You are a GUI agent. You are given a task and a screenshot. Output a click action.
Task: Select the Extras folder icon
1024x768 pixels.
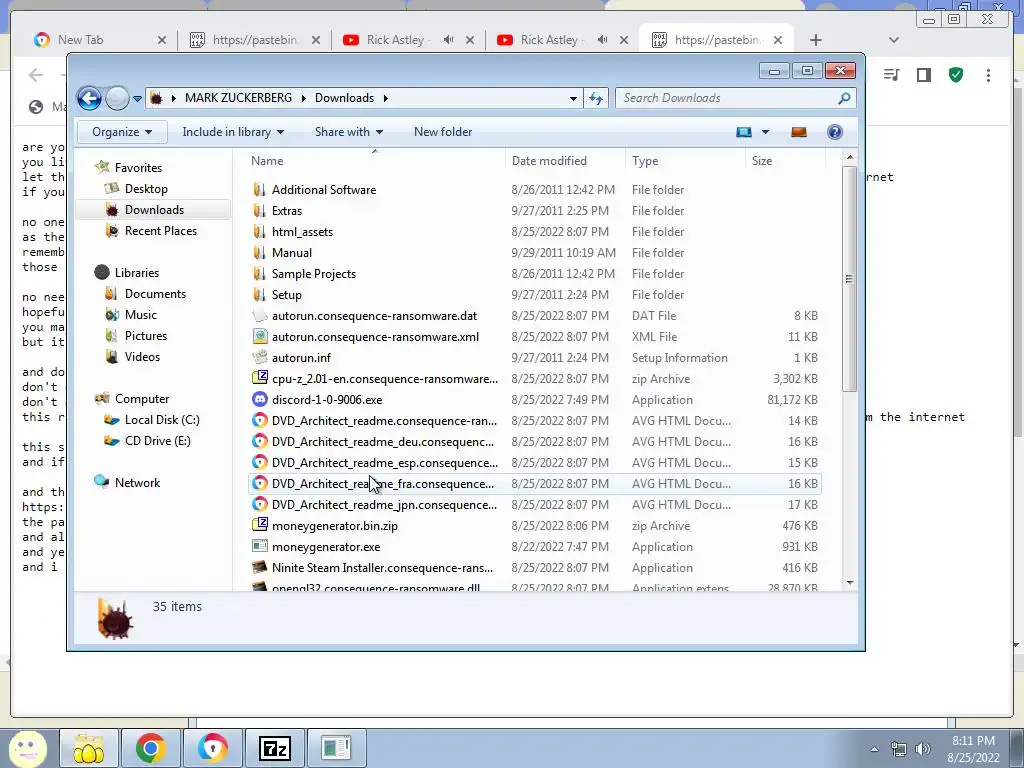259,211
